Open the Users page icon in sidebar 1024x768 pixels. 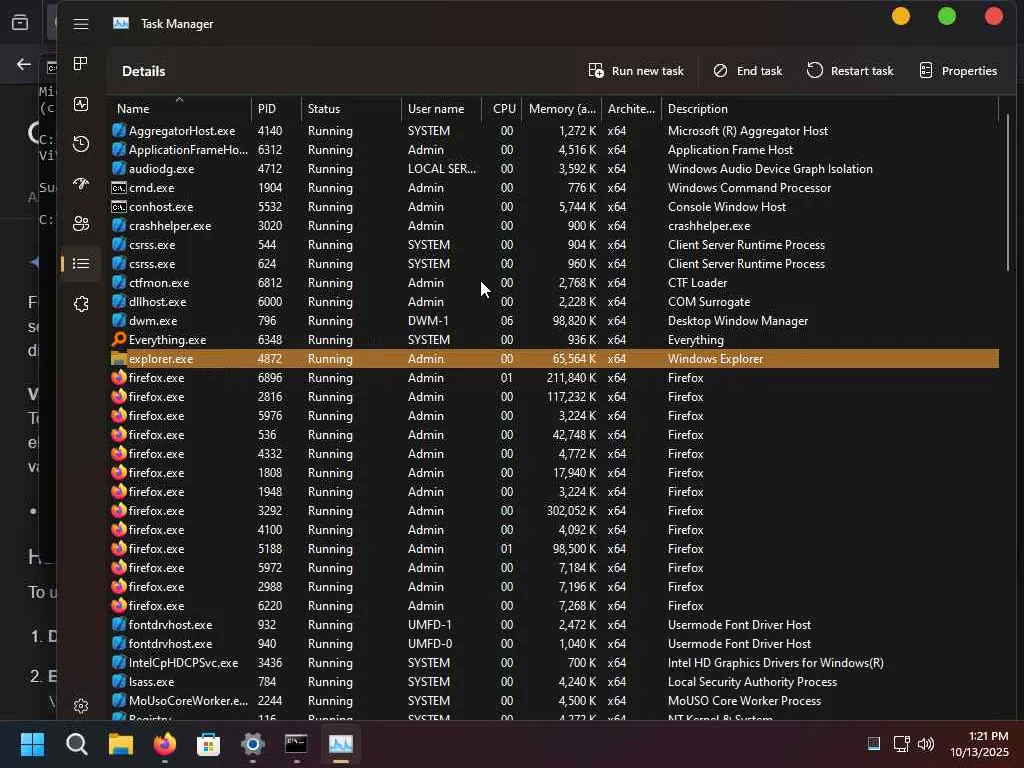click(81, 223)
